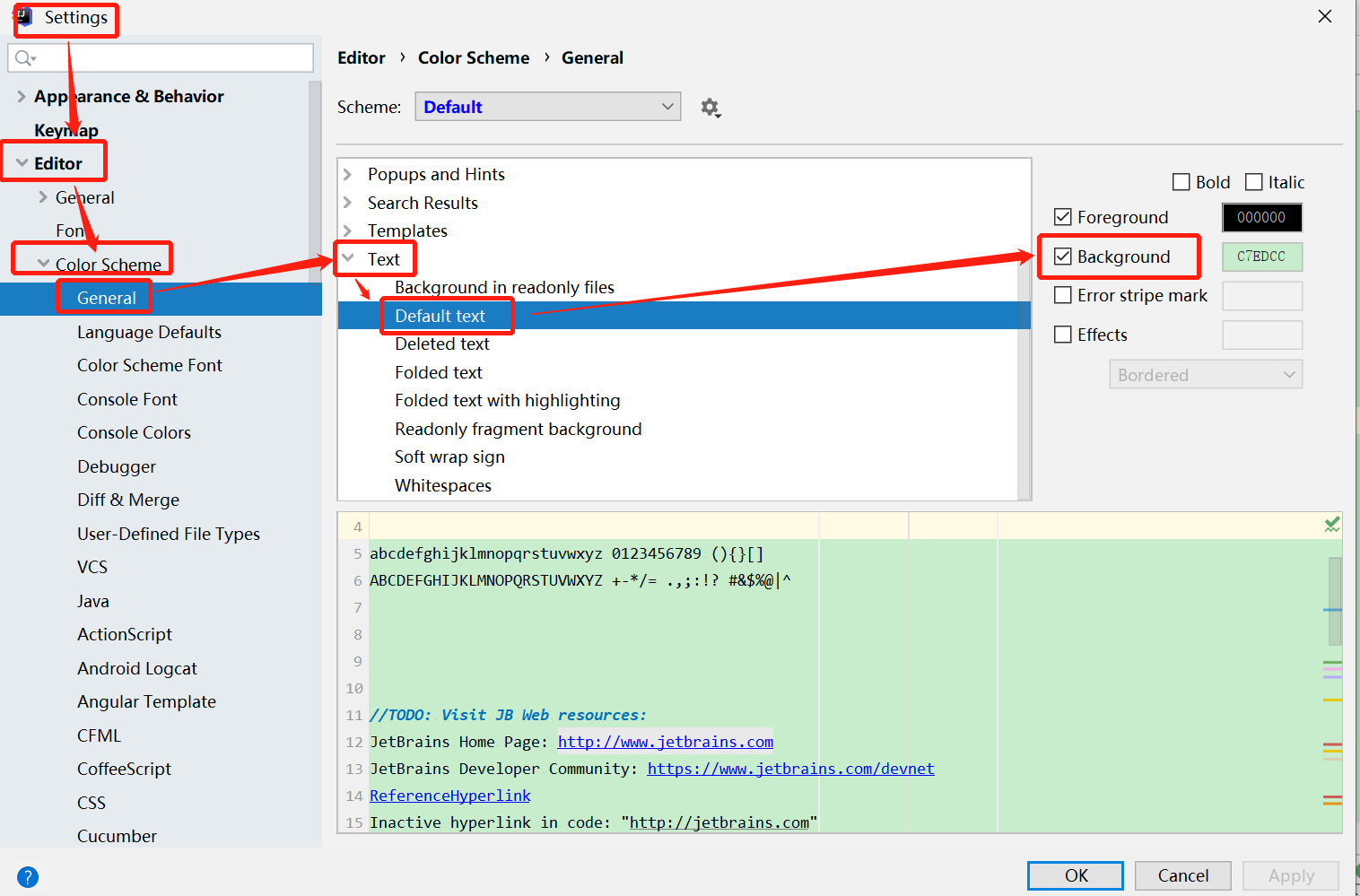Click the help question mark icon

point(28,876)
